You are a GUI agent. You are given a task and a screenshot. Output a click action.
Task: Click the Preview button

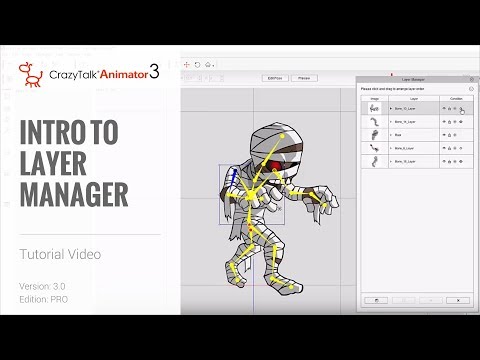(304, 78)
